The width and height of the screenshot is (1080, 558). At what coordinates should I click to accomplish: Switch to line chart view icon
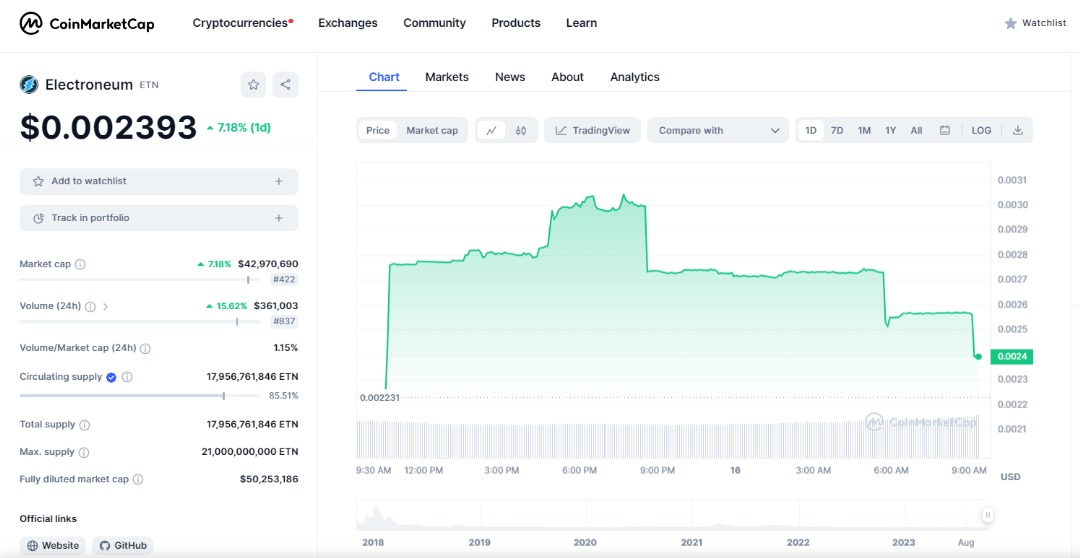pyautogui.click(x=491, y=130)
